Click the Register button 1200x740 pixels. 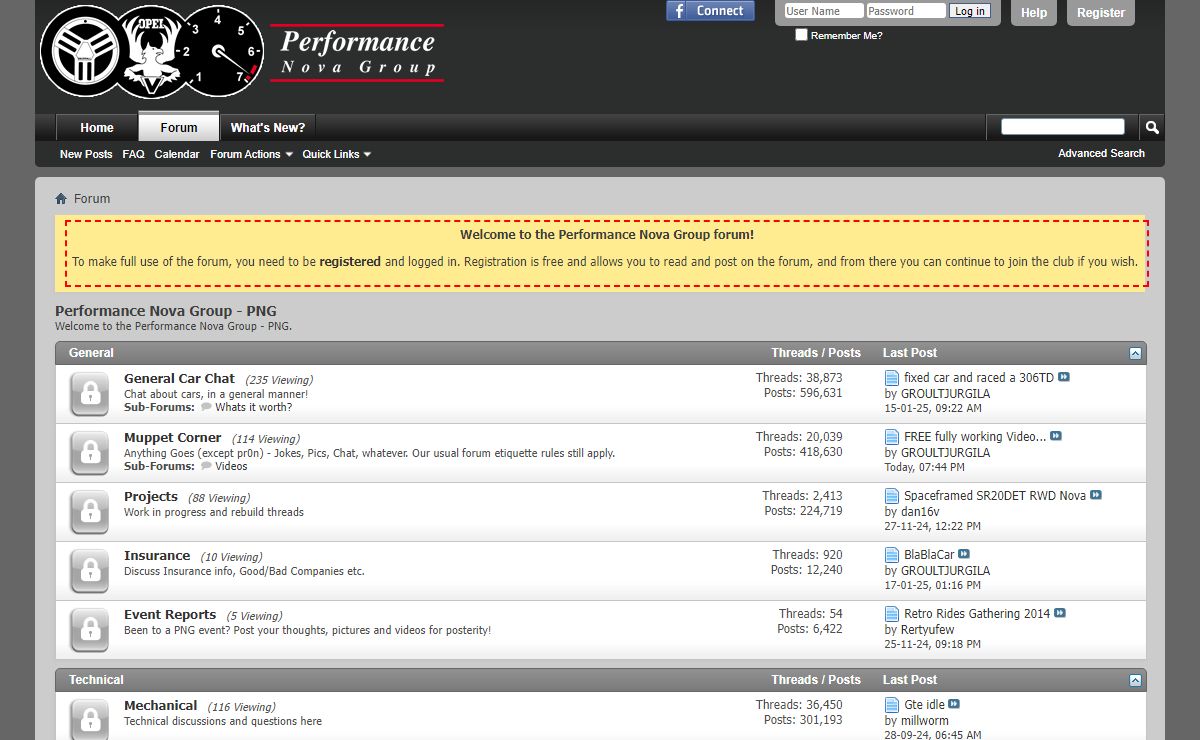tap(1101, 13)
